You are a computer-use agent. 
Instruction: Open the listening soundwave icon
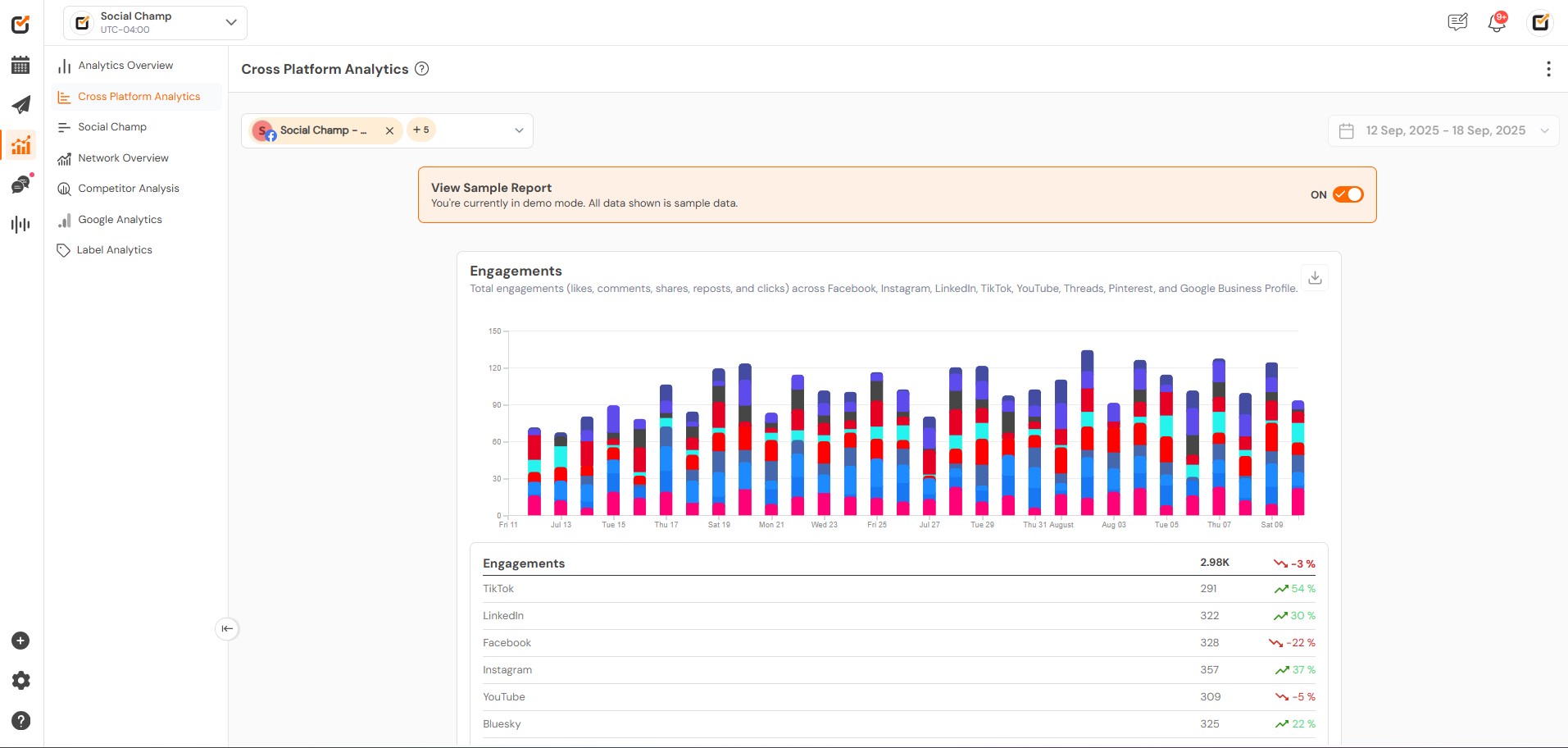tap(21, 224)
